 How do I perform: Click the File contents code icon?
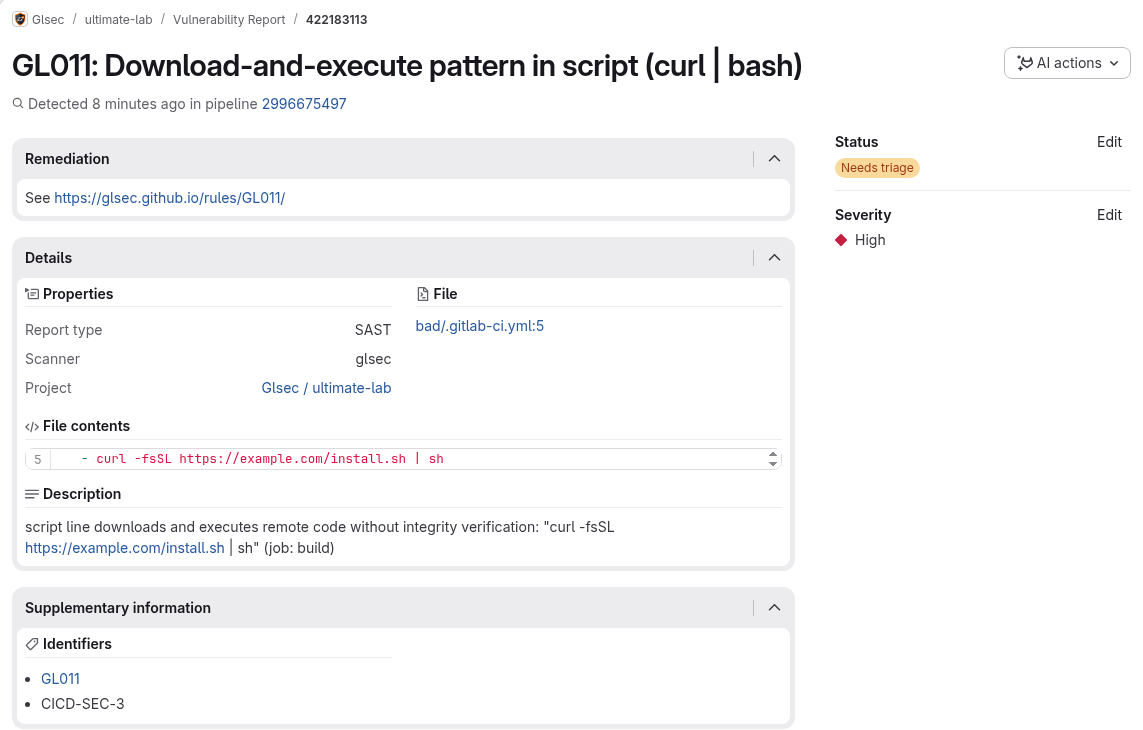(x=32, y=427)
